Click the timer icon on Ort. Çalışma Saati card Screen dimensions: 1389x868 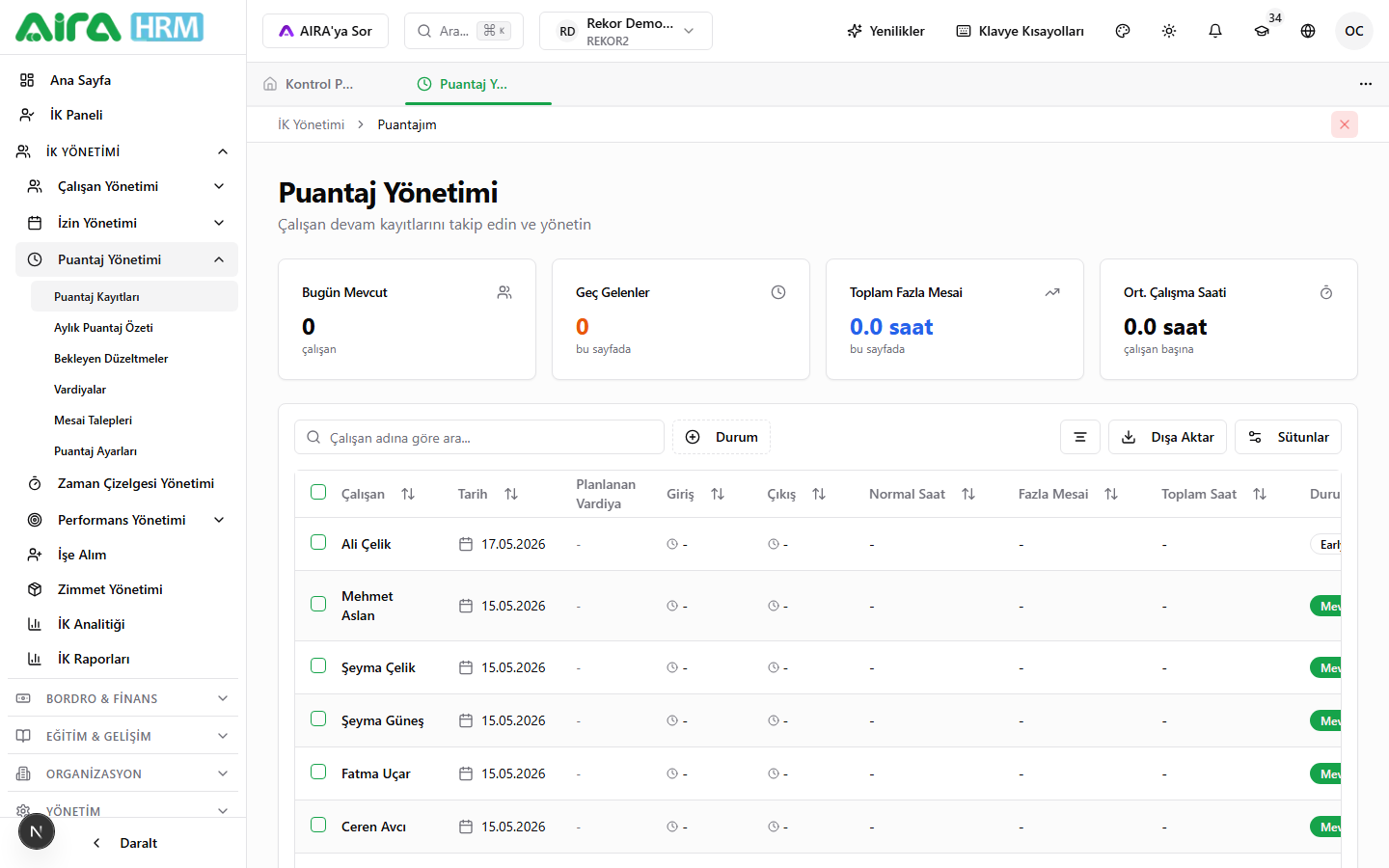(x=1326, y=292)
